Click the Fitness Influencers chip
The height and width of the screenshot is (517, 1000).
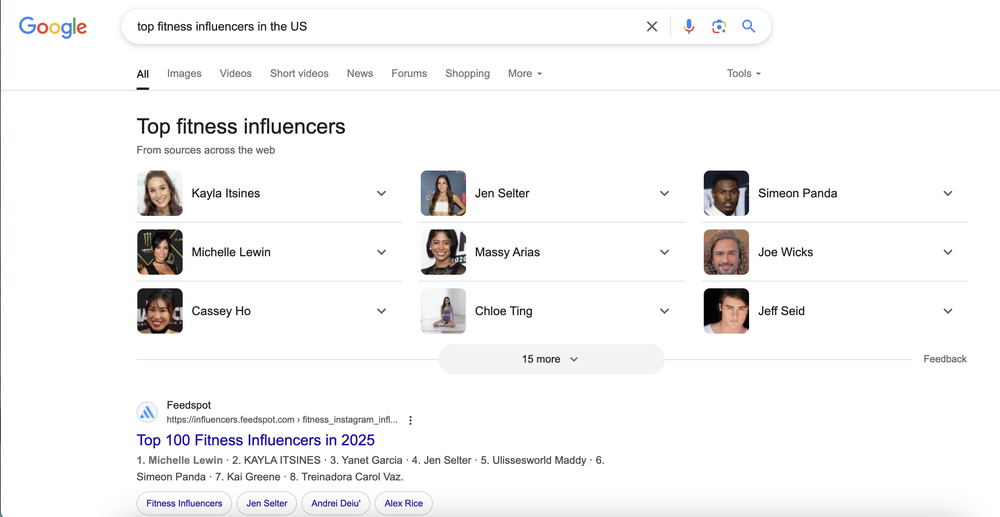184,503
